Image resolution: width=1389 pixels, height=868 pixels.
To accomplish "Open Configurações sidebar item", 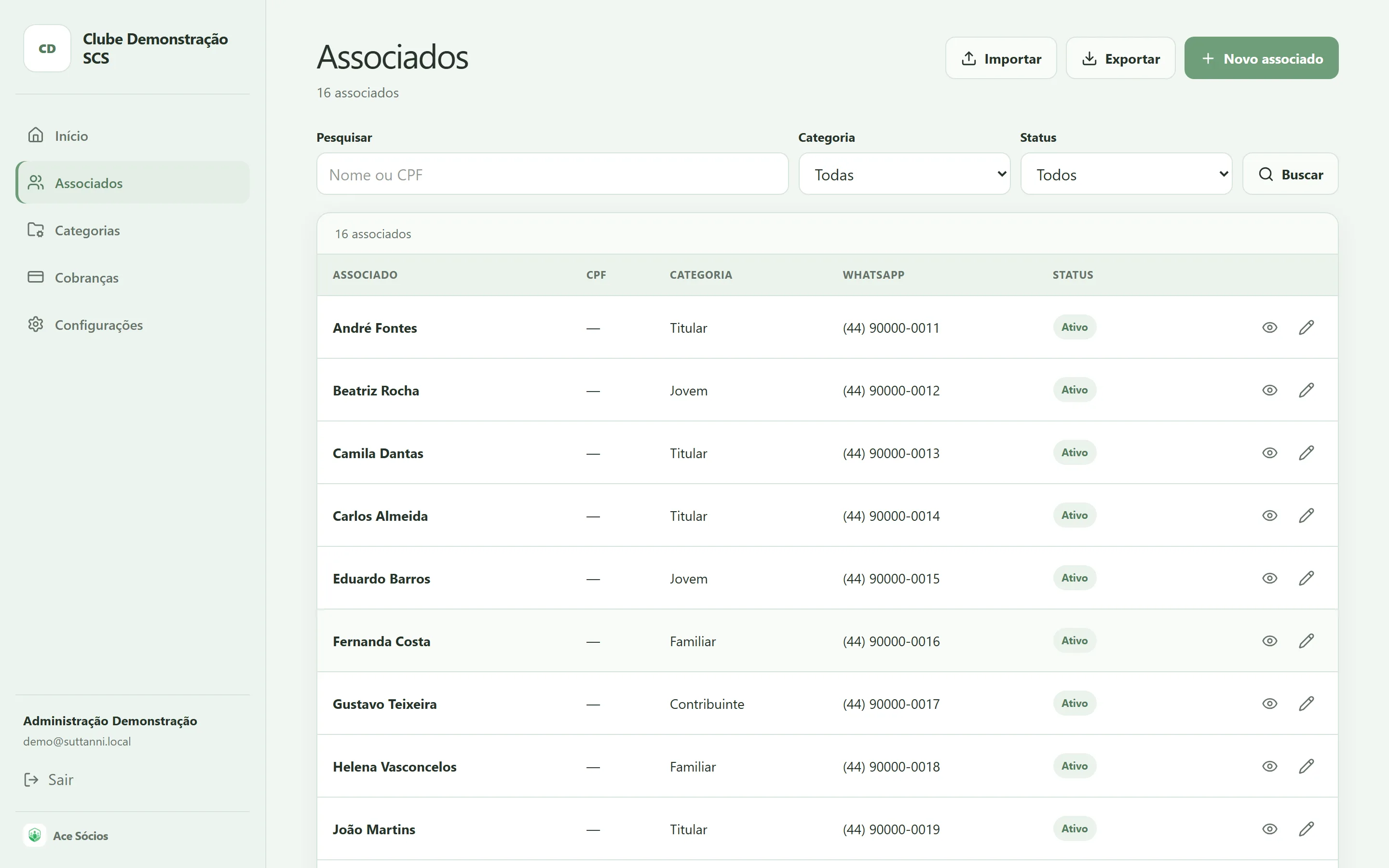I will coord(133,325).
